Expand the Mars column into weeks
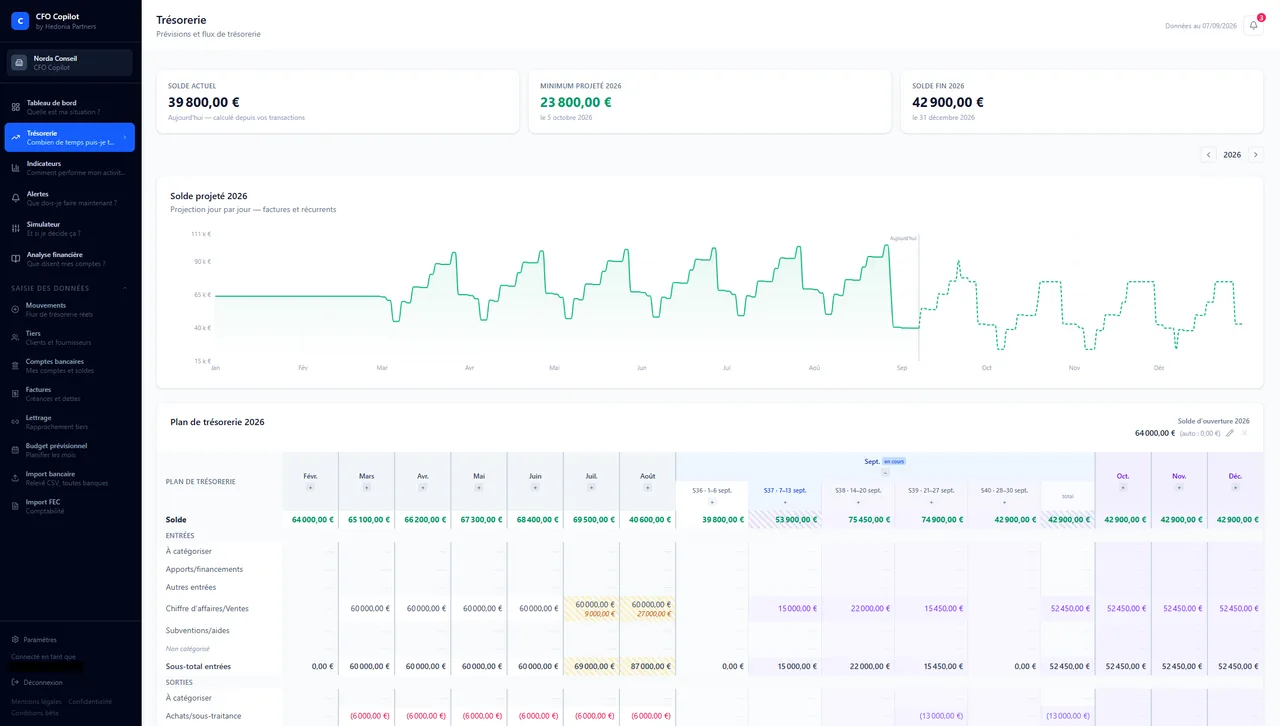 [x=367, y=488]
